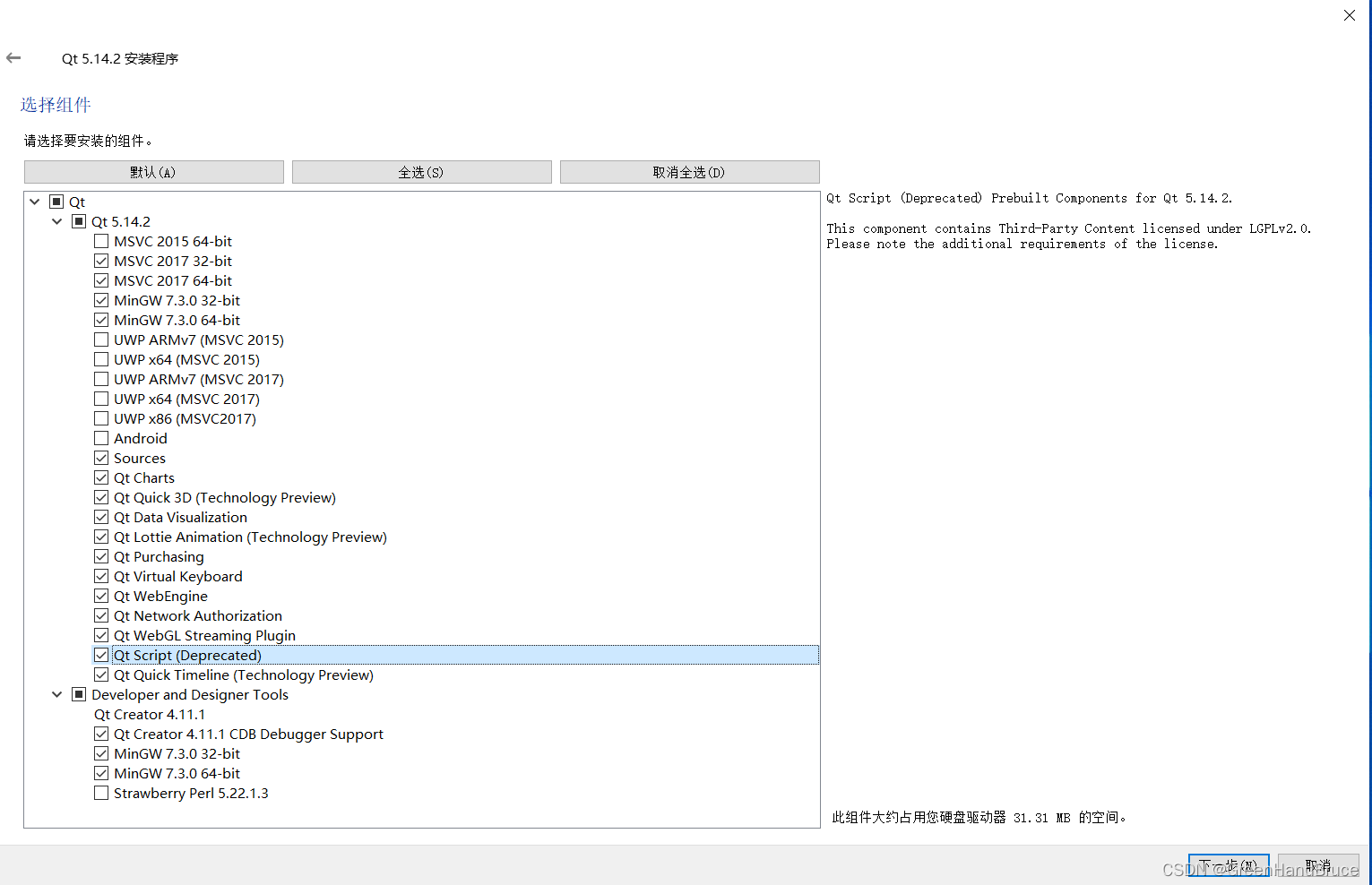Close the Qt installer window
The width and height of the screenshot is (1372, 885).
click(1350, 15)
